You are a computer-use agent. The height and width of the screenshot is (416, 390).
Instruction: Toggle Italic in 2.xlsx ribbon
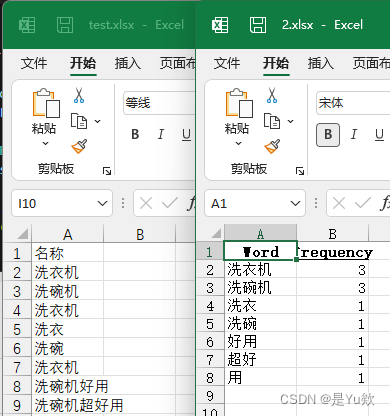pos(354,134)
